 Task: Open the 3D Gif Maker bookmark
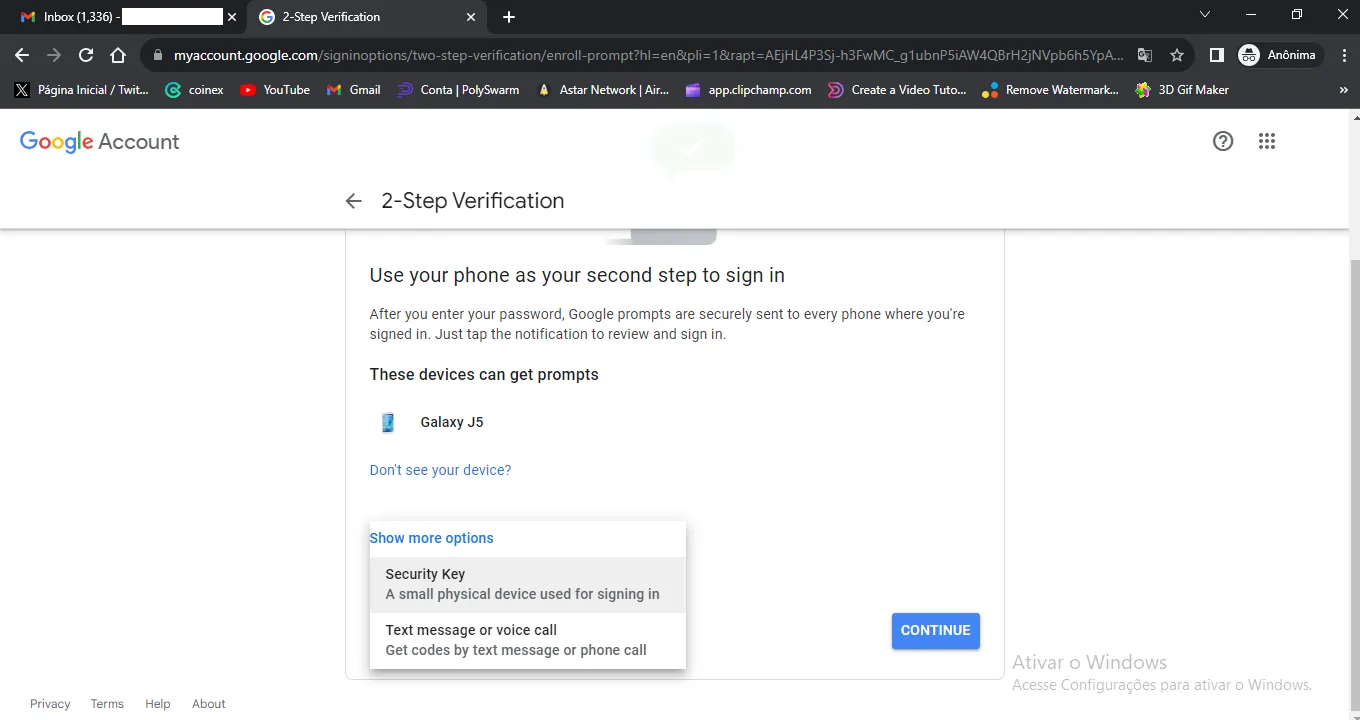(1182, 90)
